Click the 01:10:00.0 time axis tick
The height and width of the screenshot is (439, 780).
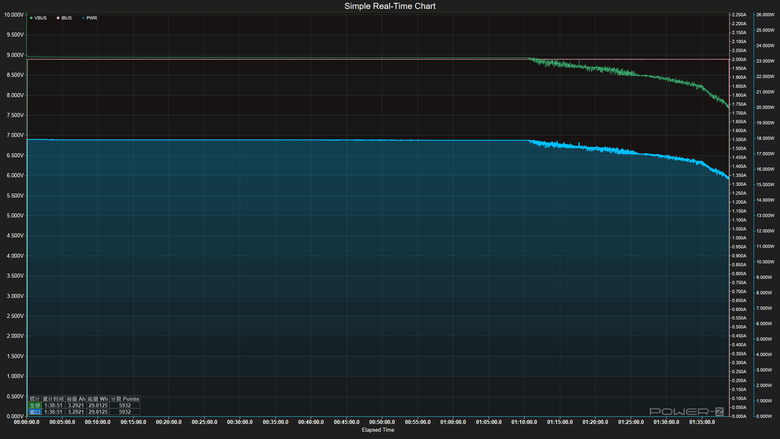524,422
